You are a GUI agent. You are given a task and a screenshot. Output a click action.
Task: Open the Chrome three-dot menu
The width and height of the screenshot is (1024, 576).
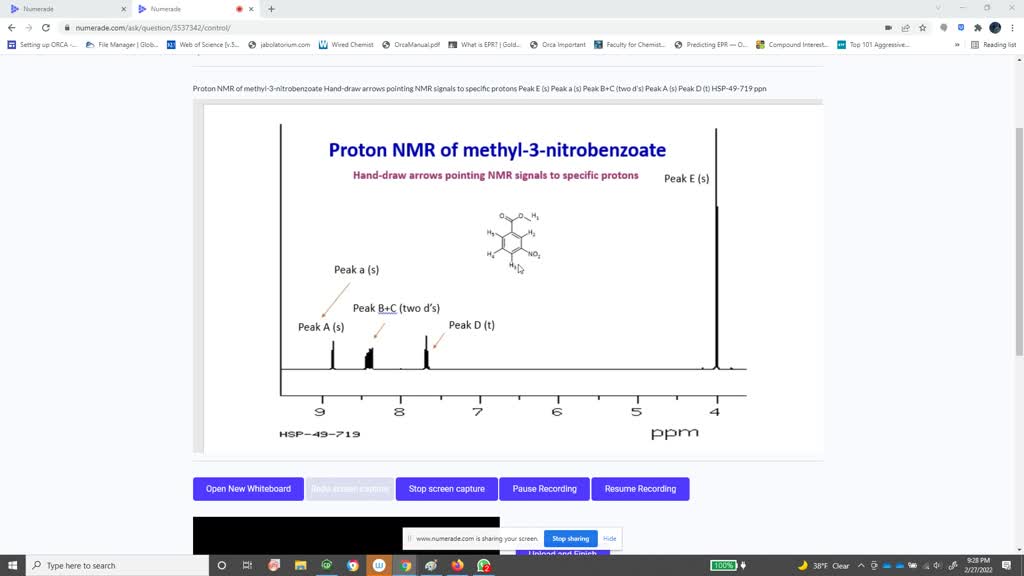[x=1012, y=28]
